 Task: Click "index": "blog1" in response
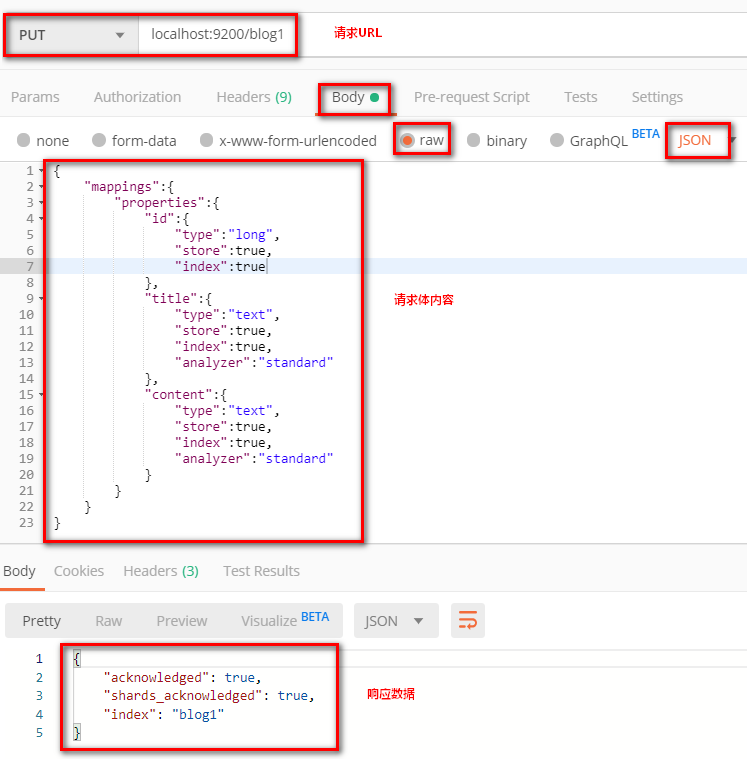click(x=164, y=714)
